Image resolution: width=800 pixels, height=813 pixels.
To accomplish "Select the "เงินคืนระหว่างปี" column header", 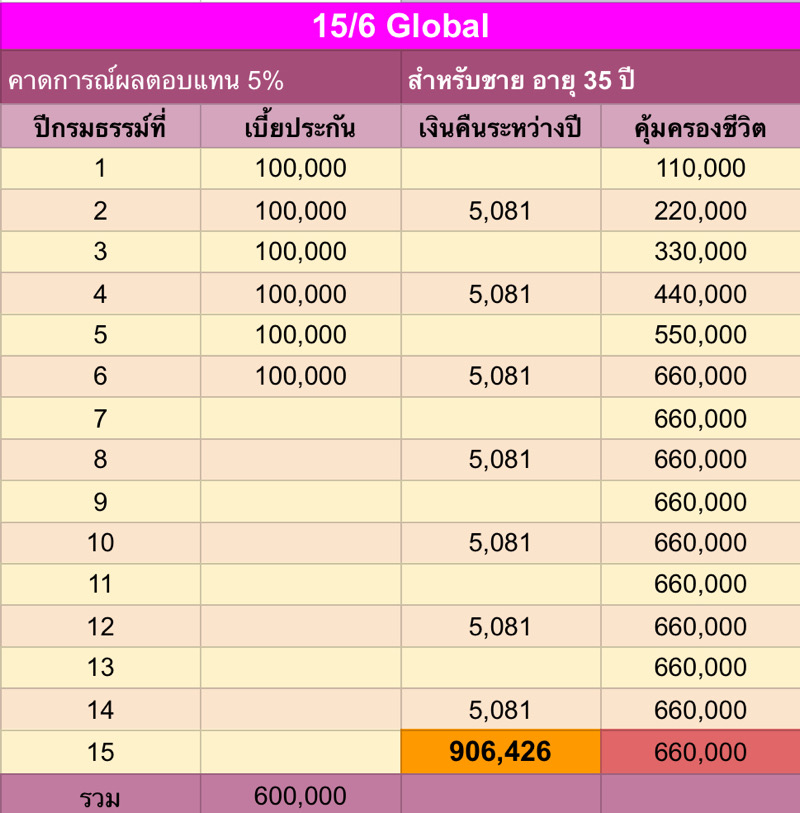I will (500, 128).
